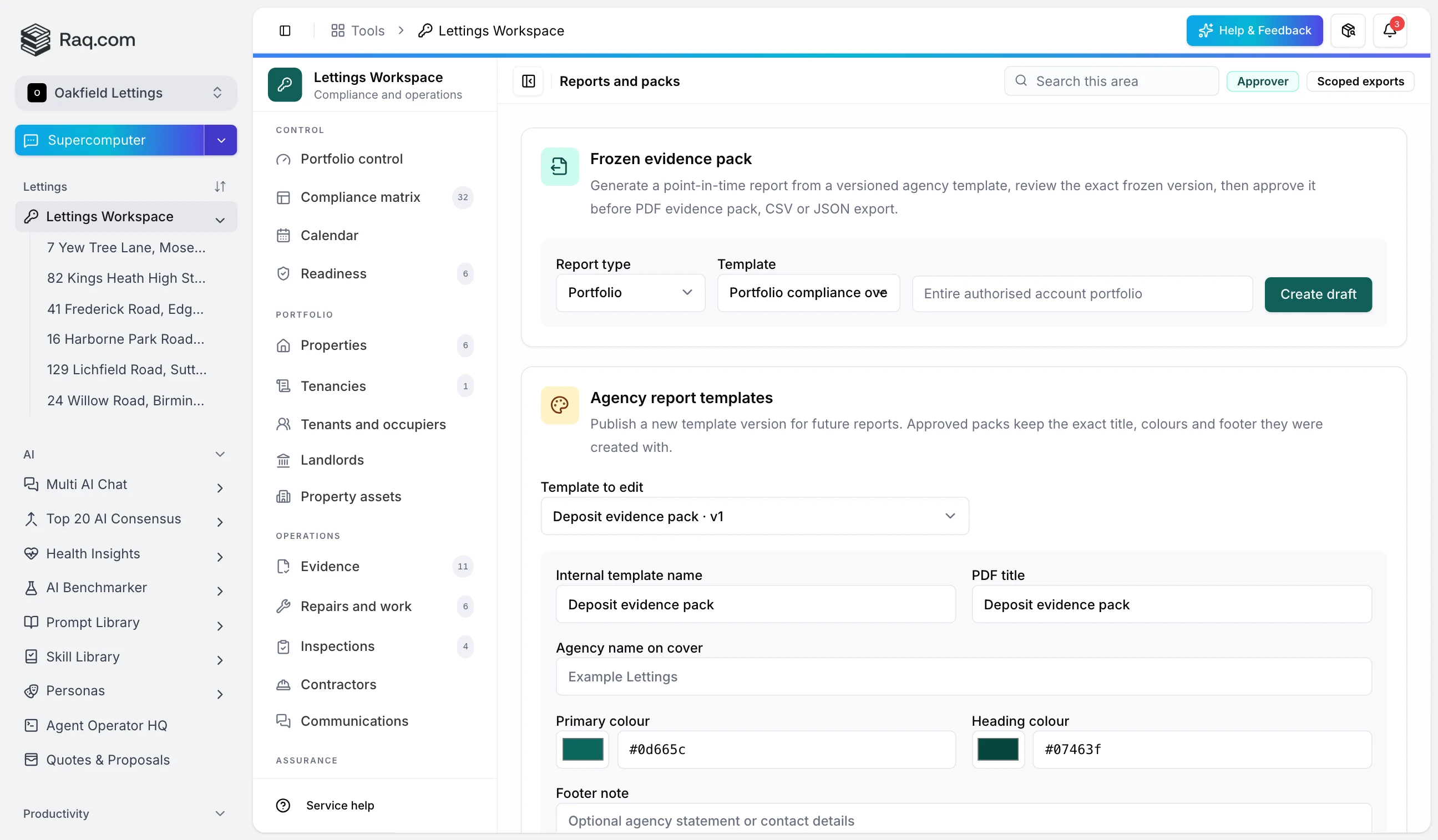Screen dimensions: 1438x840
Task: Expand Multi AI Chat
Action: [x=220, y=487]
